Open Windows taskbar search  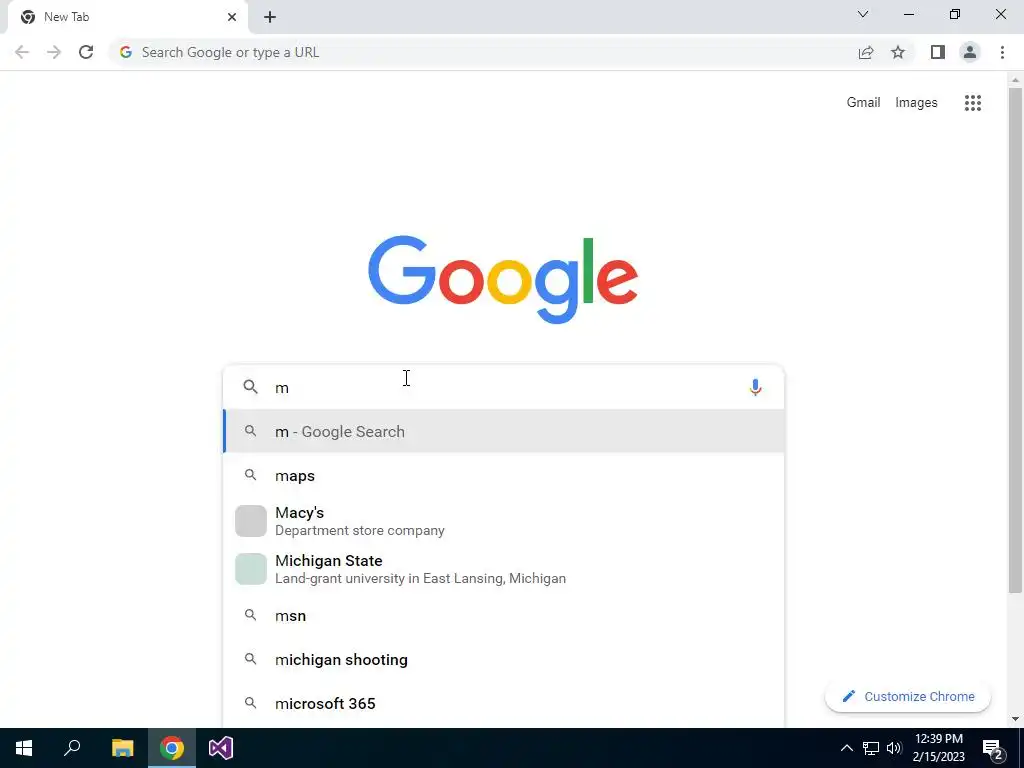click(x=72, y=748)
